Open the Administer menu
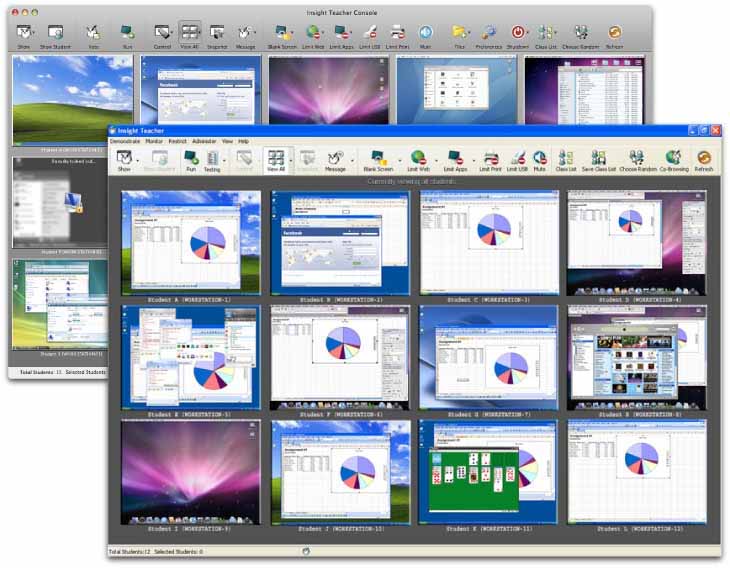Viewport: 730px width, 568px height. [204, 141]
